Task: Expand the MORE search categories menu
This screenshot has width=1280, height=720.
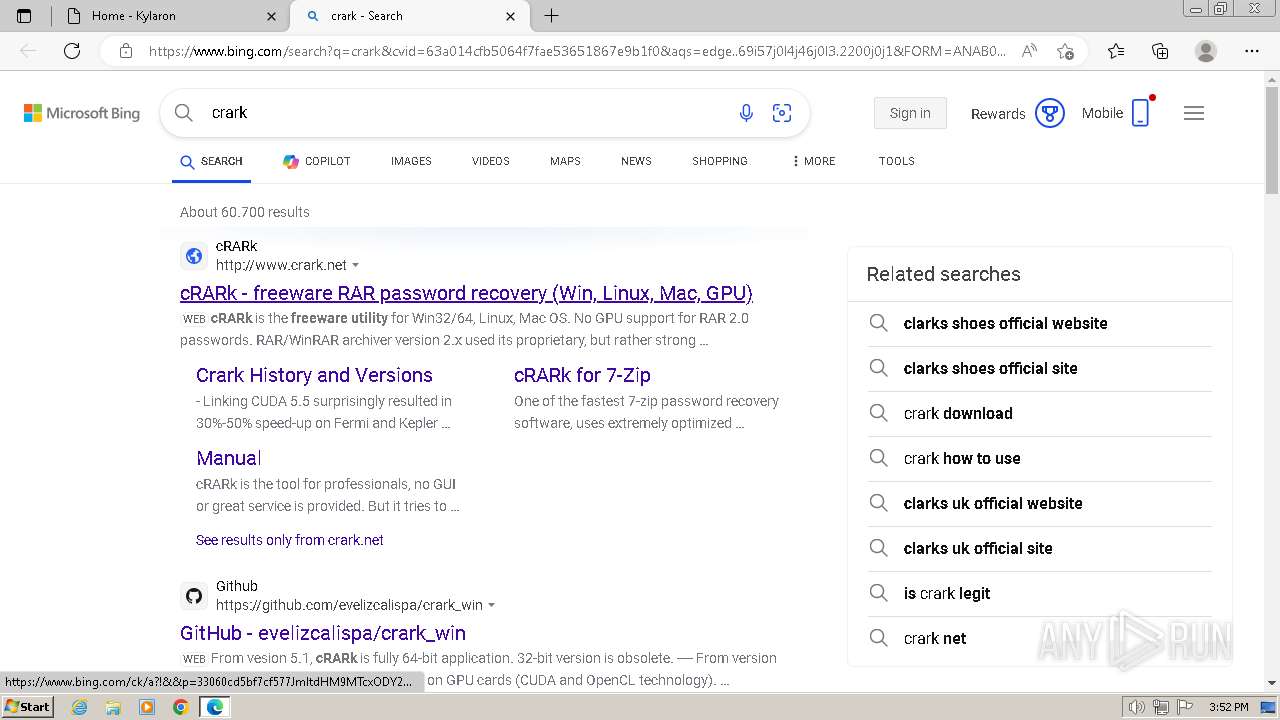Action: point(813,161)
